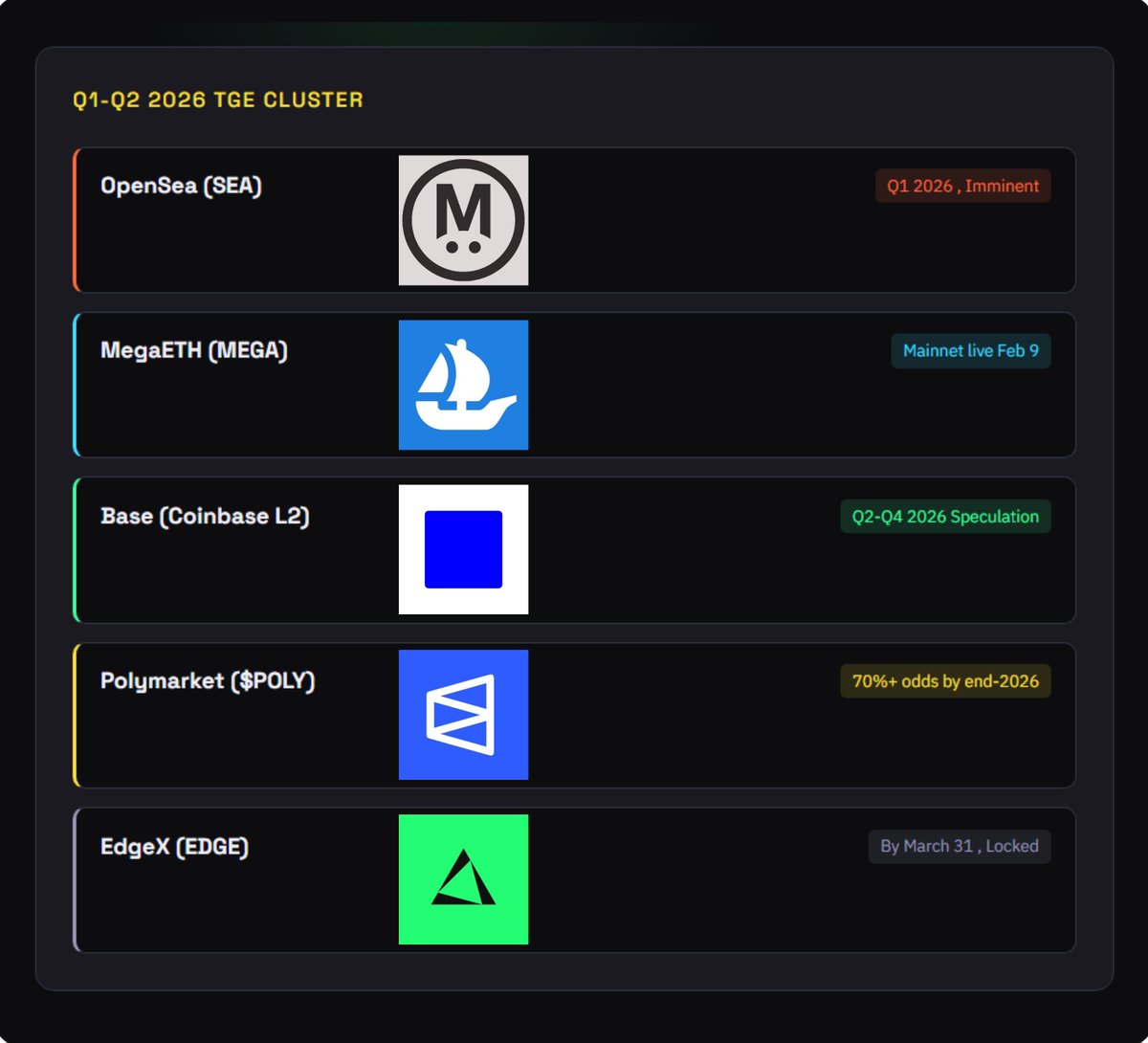Click the green triangle logo in the EdgeX row
The height and width of the screenshot is (1043, 1148).
coord(463,879)
